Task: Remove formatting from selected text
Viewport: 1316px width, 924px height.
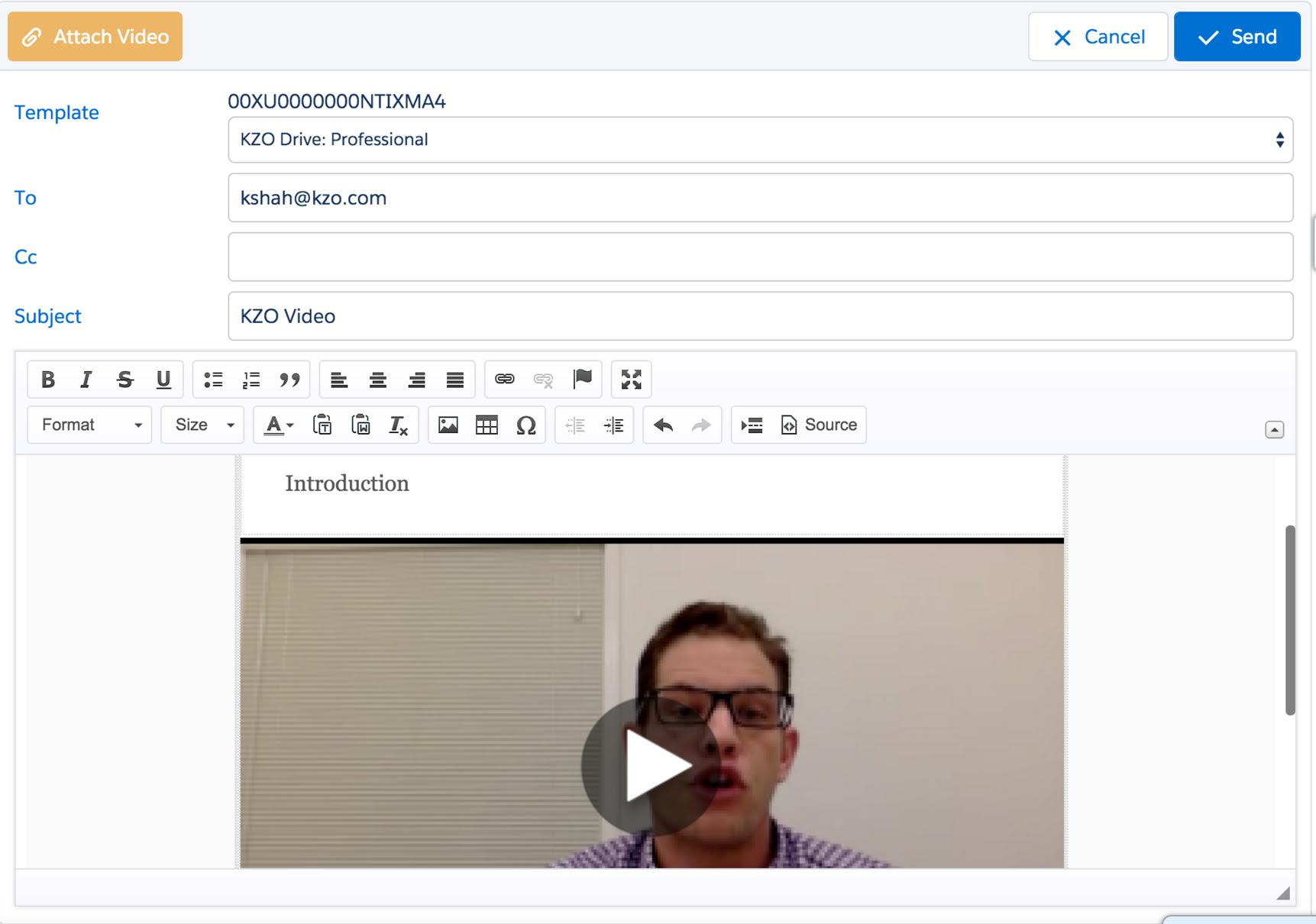Action: pos(398,425)
